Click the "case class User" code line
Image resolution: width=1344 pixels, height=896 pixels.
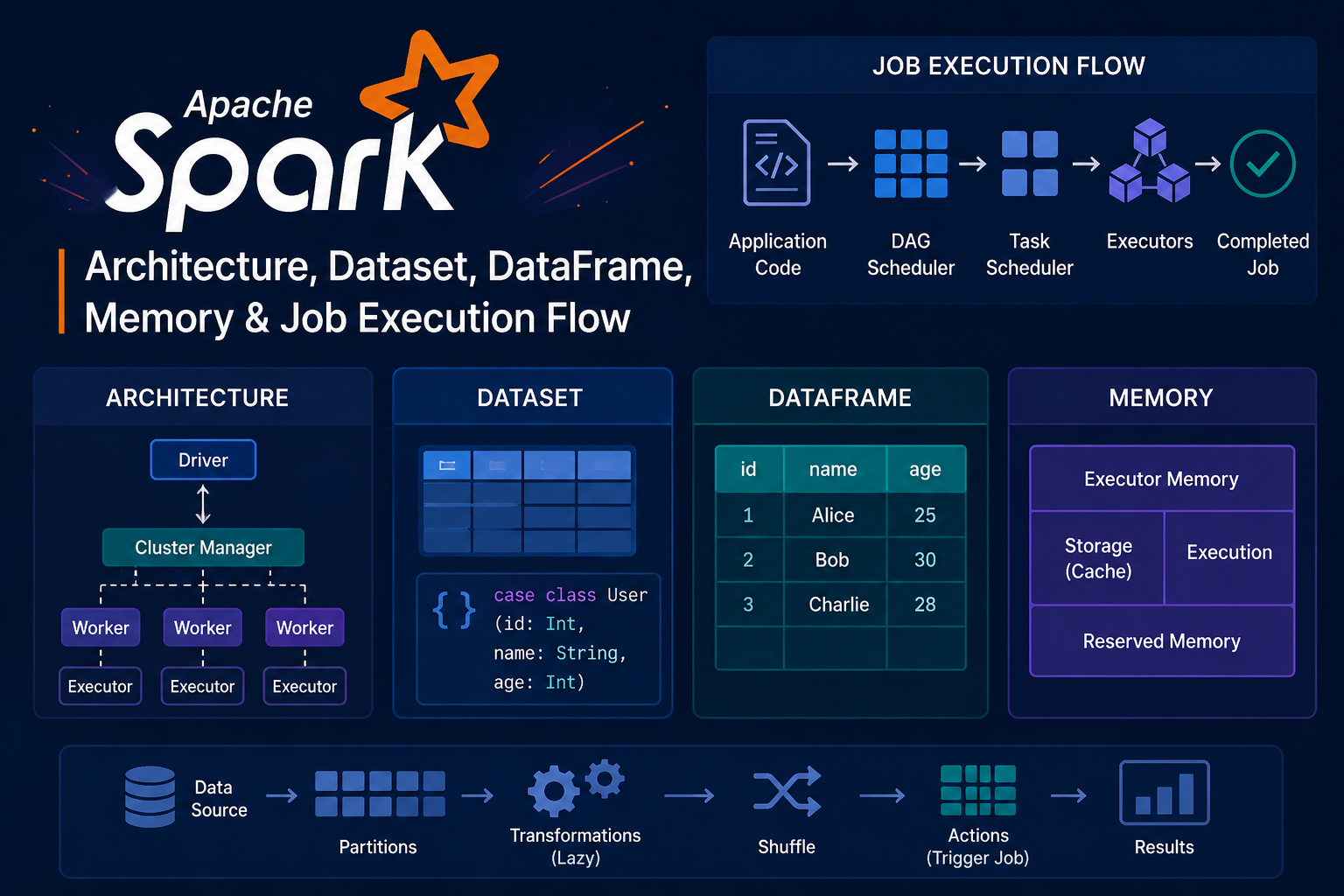(570, 595)
